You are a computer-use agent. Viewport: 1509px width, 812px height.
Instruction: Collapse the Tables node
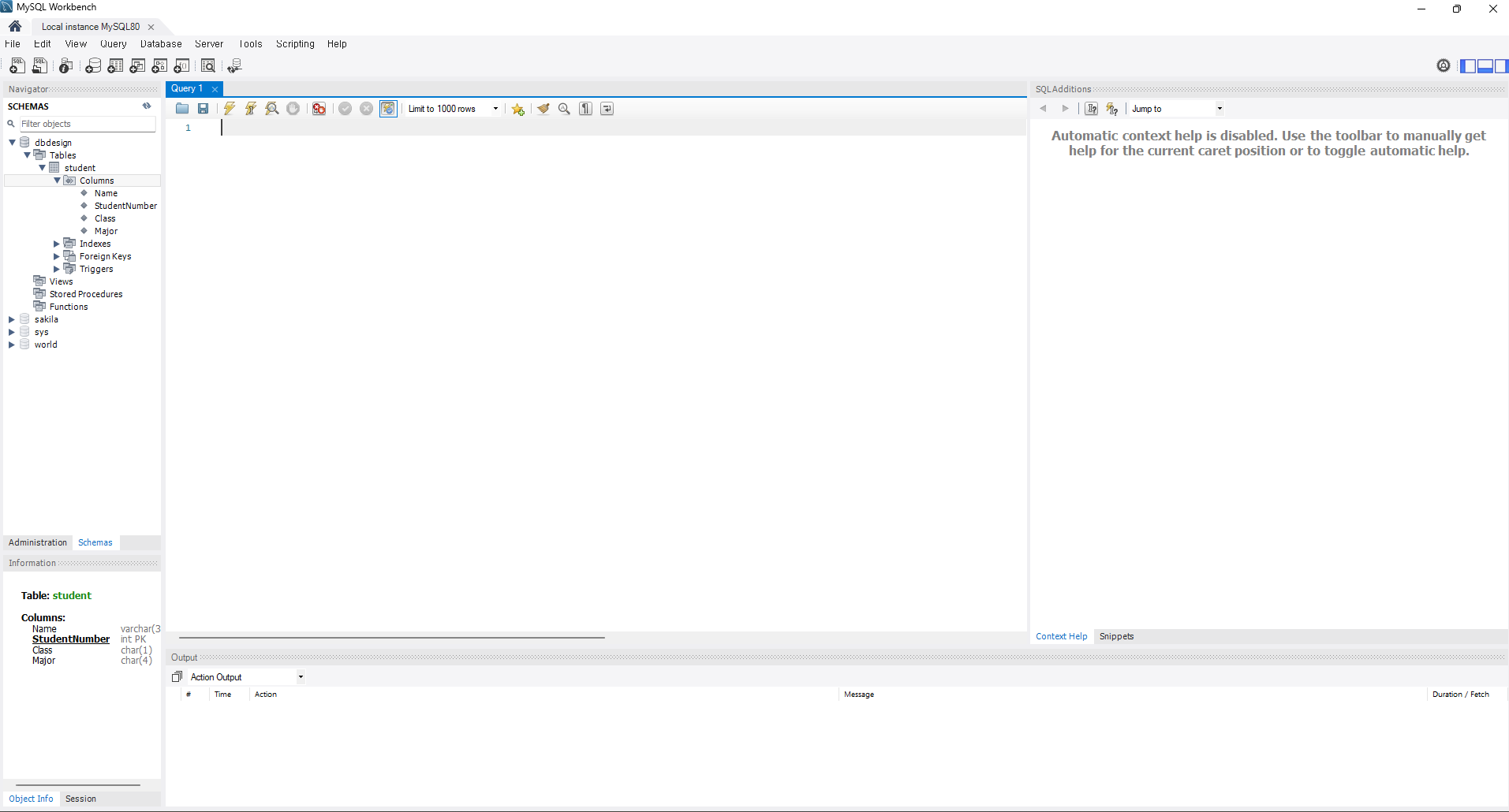point(27,155)
